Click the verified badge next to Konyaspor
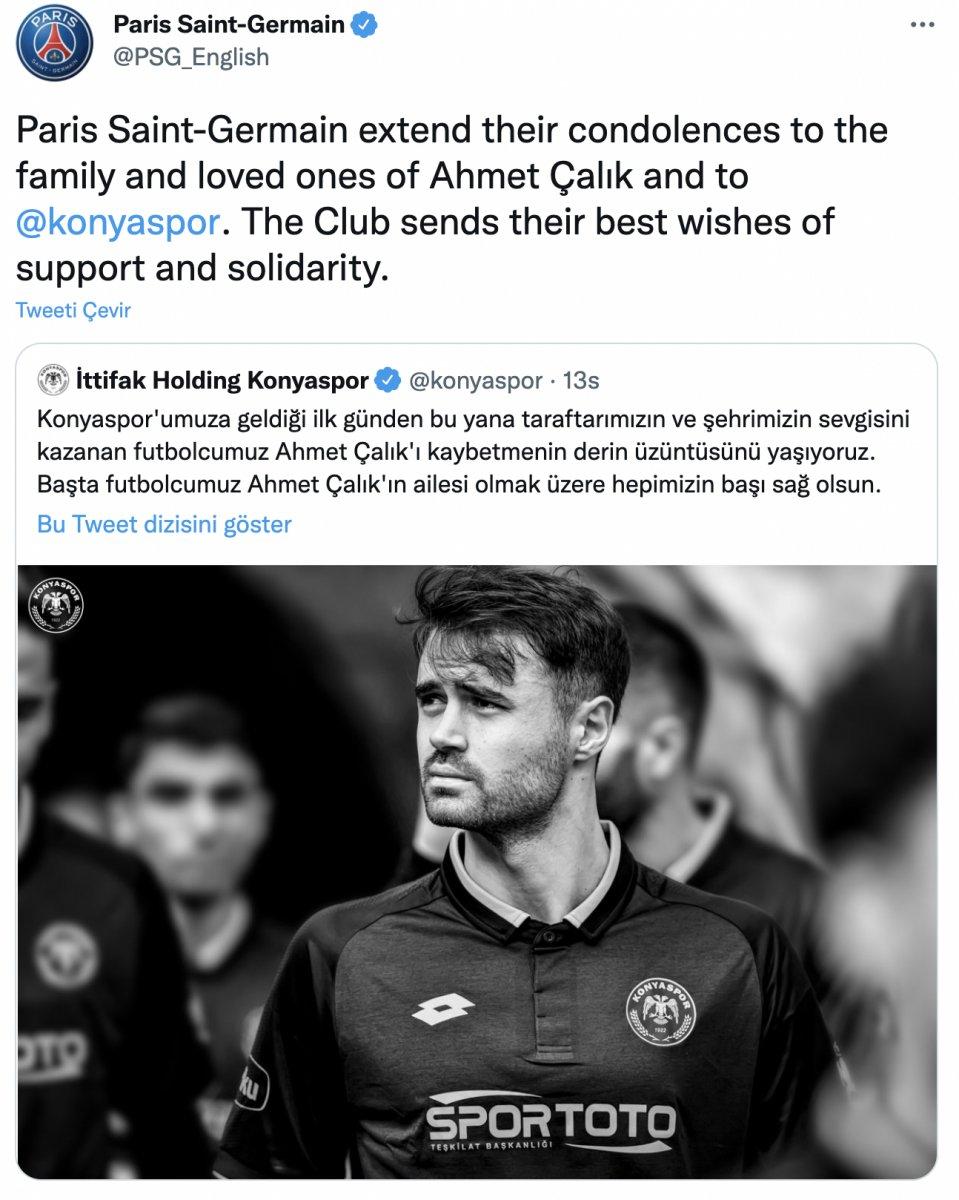 (x=388, y=377)
